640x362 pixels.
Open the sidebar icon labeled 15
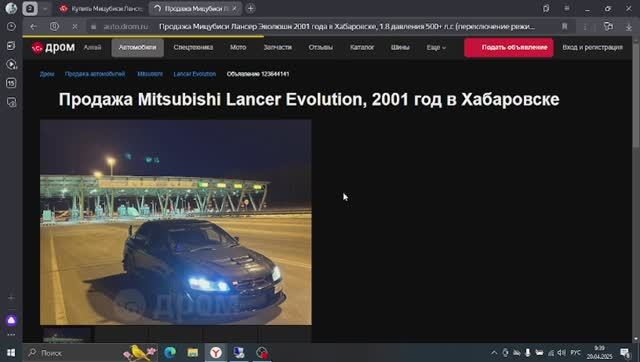[11, 83]
